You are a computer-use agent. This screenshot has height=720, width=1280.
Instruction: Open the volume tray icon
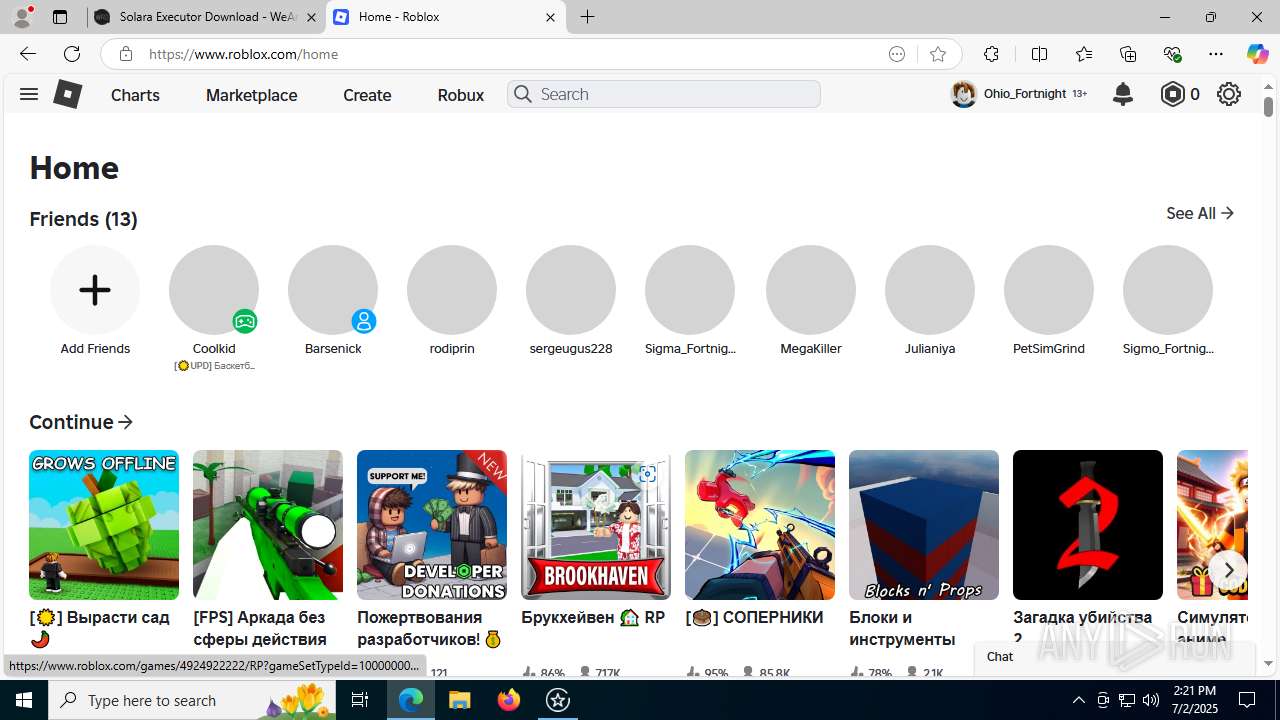point(1151,700)
